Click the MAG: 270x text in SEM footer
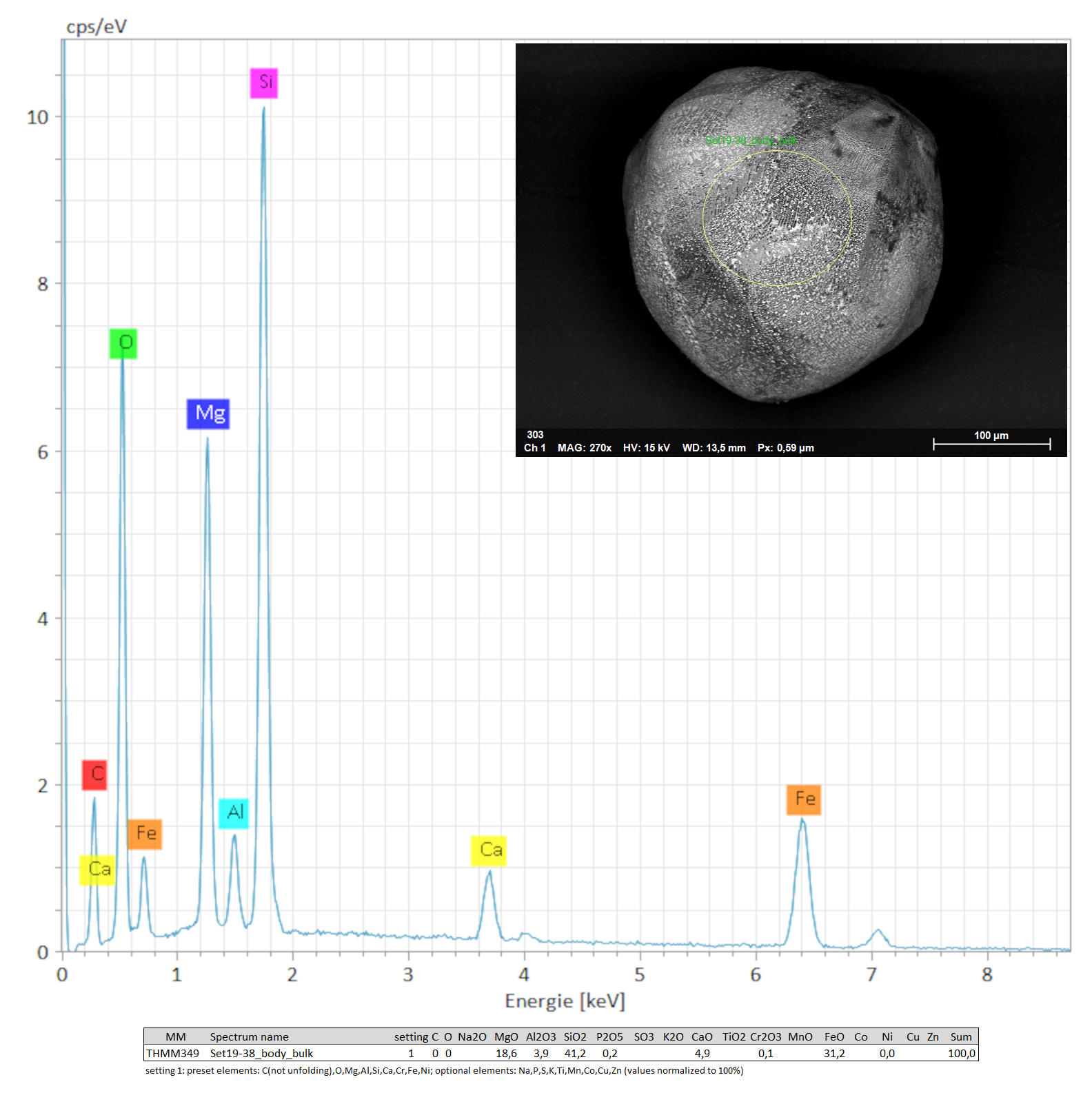 point(584,448)
